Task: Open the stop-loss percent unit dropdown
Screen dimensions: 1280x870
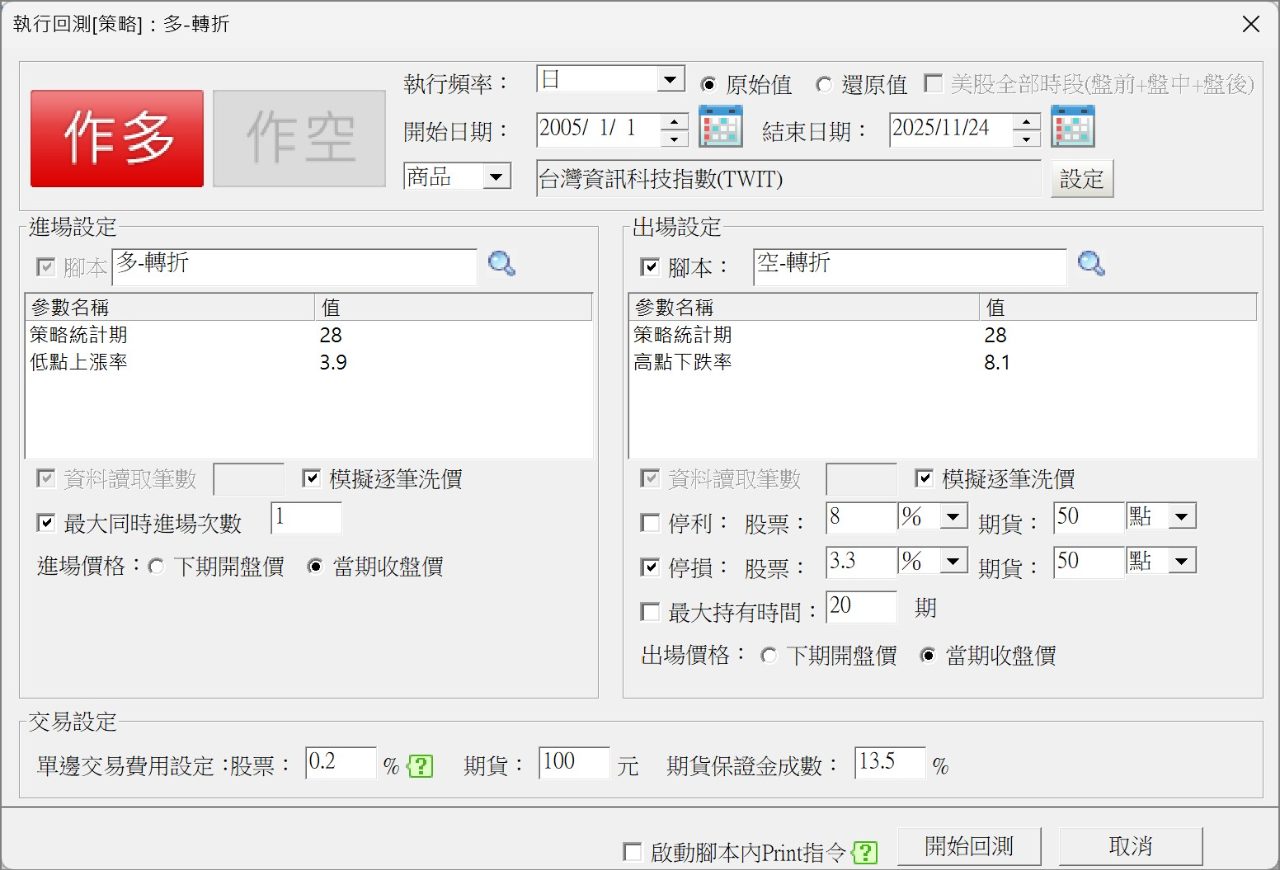Action: click(955, 561)
